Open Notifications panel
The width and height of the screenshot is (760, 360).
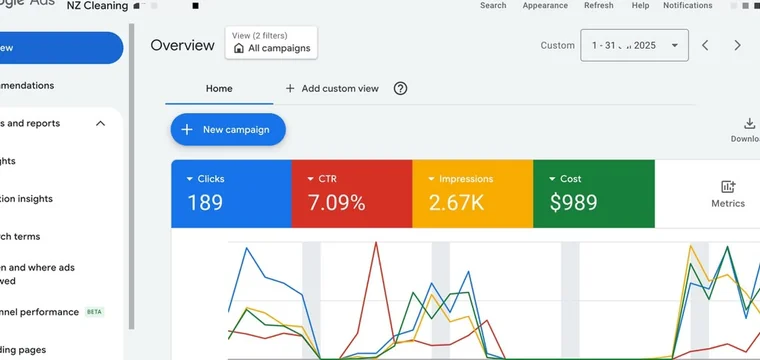click(688, 6)
